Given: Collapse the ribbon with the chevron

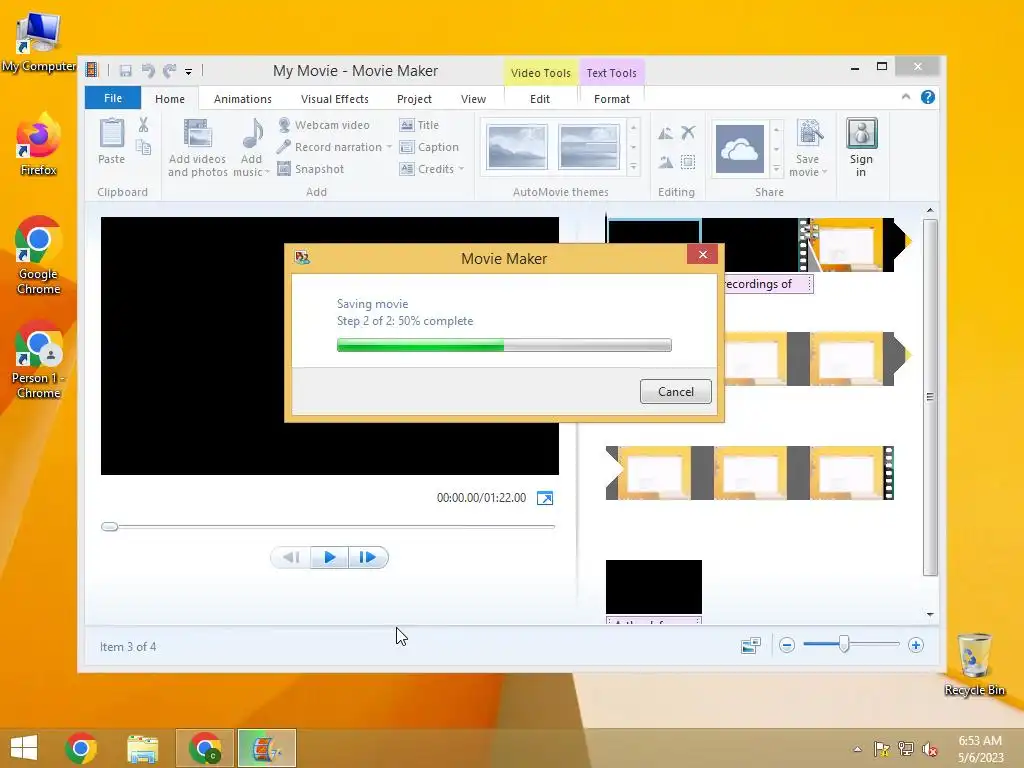Looking at the screenshot, I should coord(906,97).
